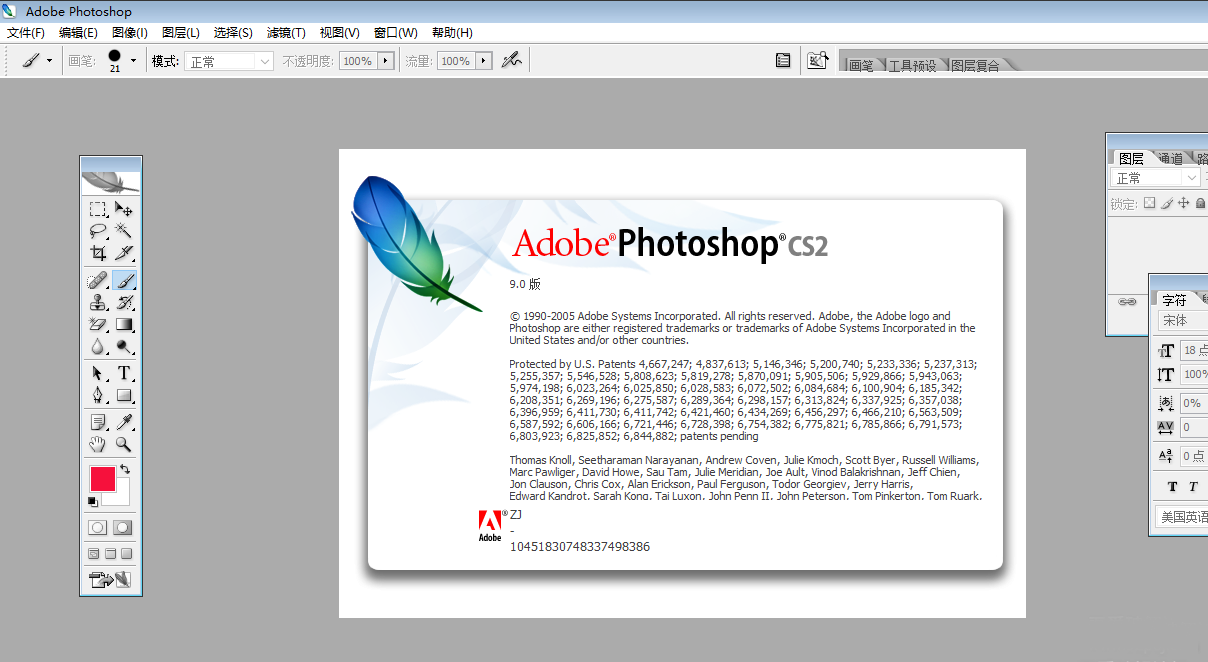
Task: Select the Zoom tool
Action: click(x=124, y=445)
